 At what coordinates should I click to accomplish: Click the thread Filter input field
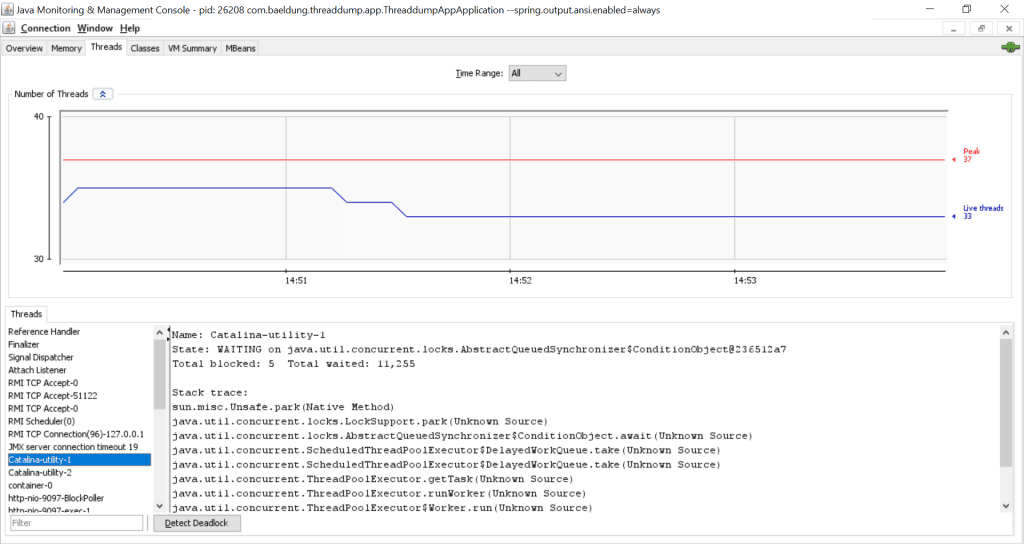[x=76, y=523]
